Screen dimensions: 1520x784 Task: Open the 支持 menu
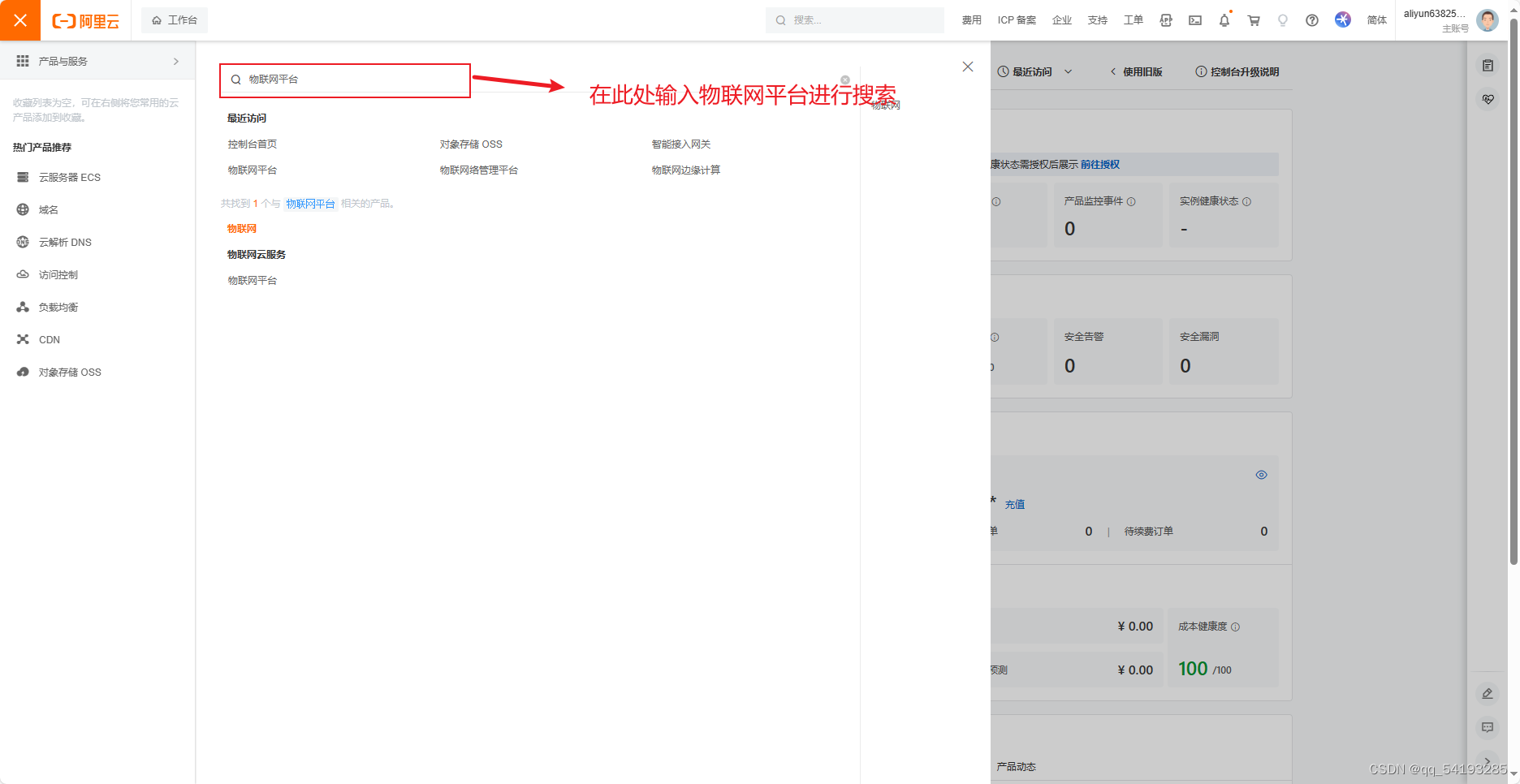pyautogui.click(x=1098, y=20)
